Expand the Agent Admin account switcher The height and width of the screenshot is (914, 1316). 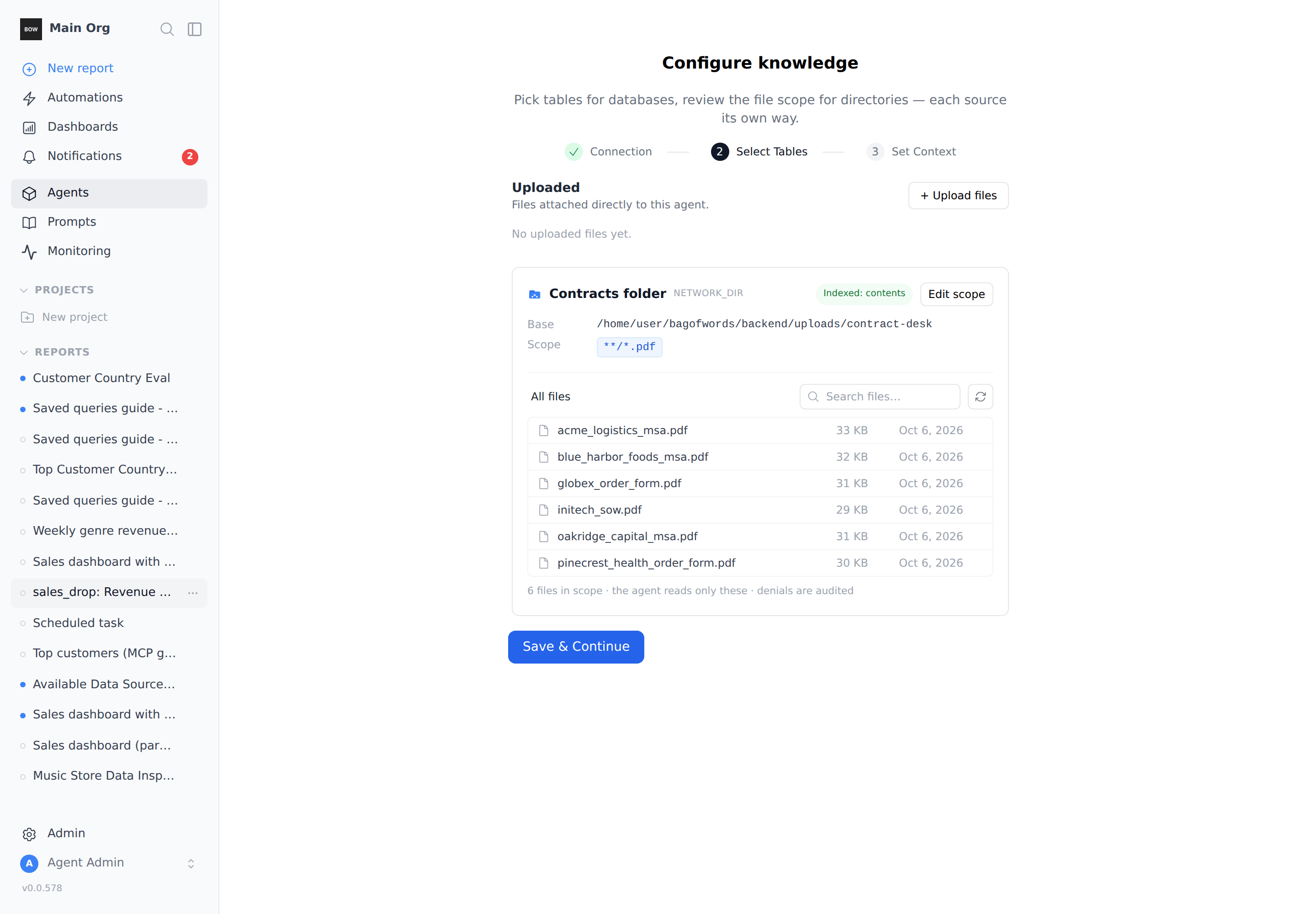[191, 863]
